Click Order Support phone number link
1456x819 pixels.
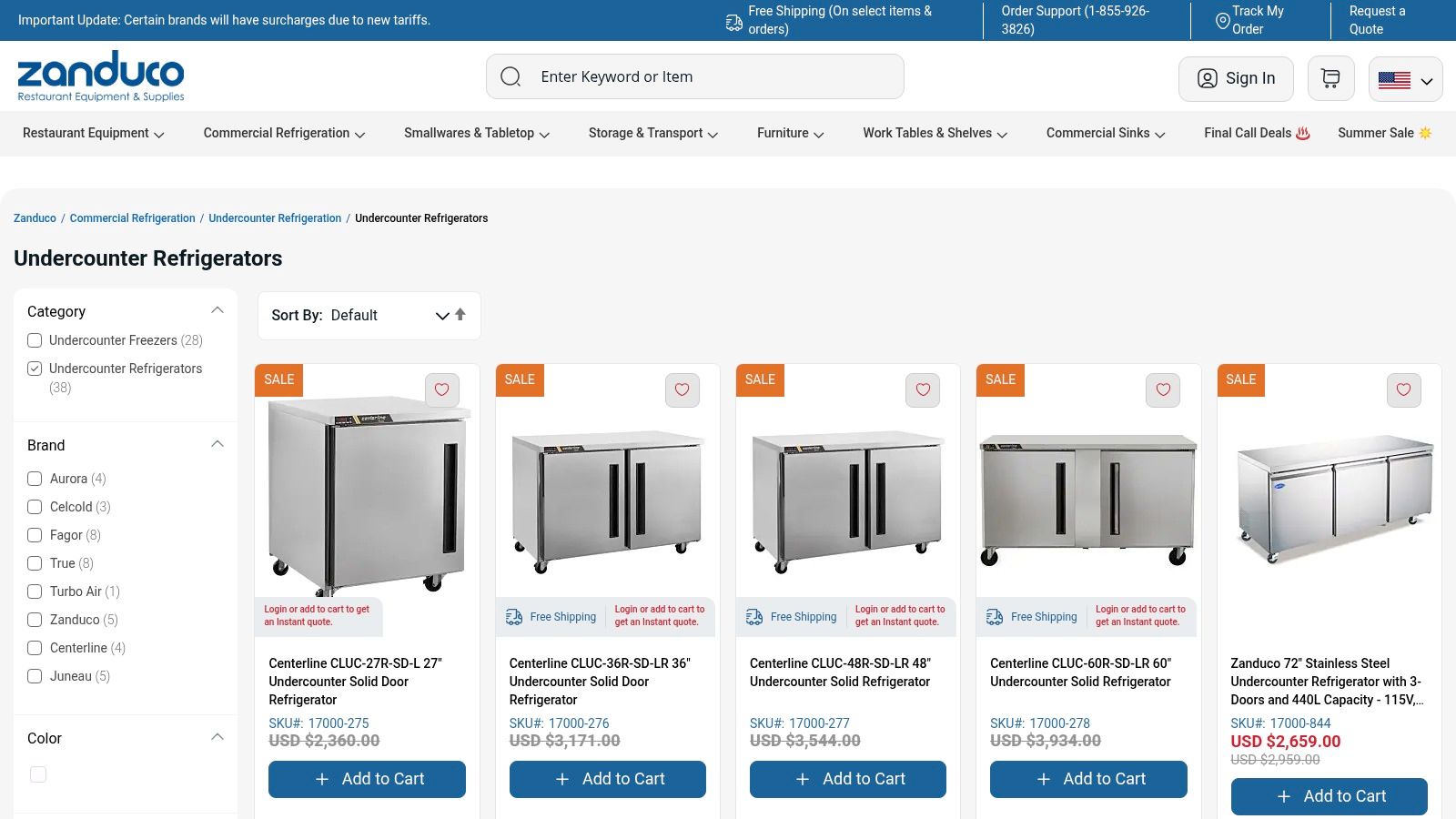(1075, 20)
